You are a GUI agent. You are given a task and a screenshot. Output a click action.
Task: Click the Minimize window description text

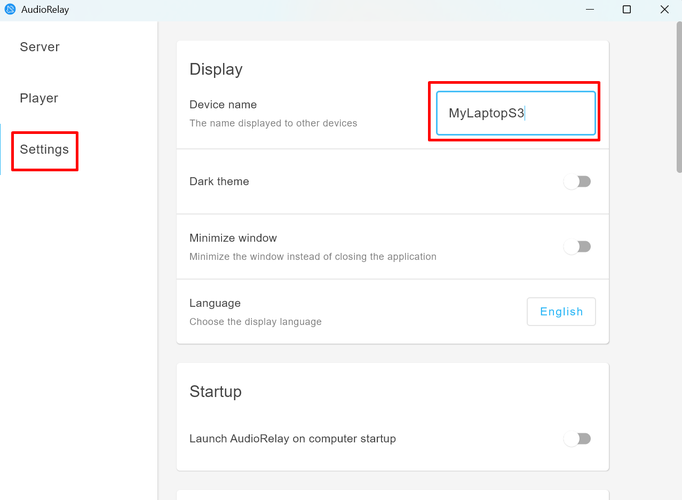(312, 257)
